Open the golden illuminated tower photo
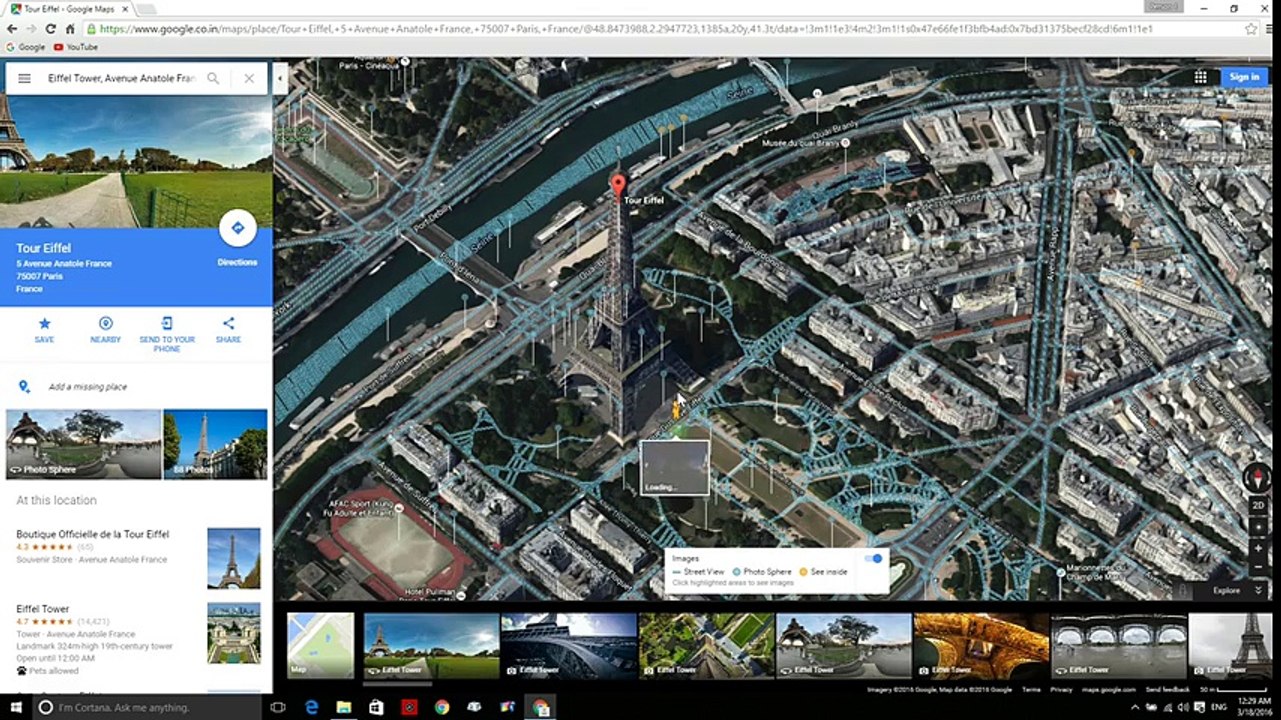Screen dimensions: 1281x720 (x=981, y=645)
